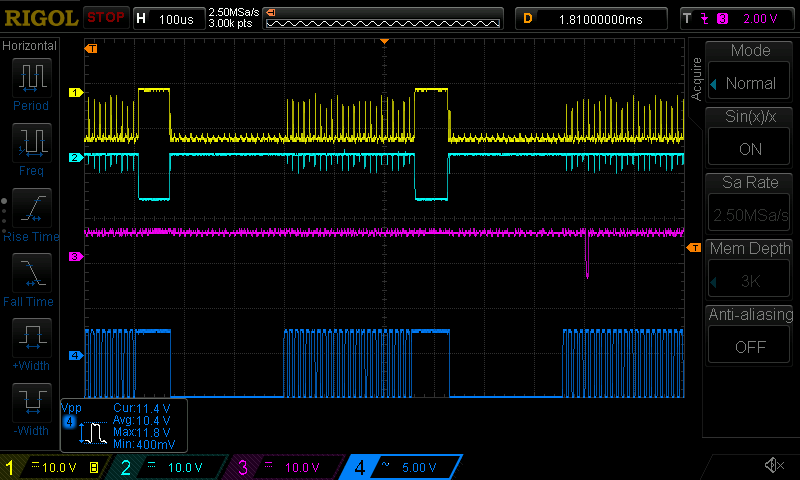Click the trigger source channel 3 badge

coord(722,19)
